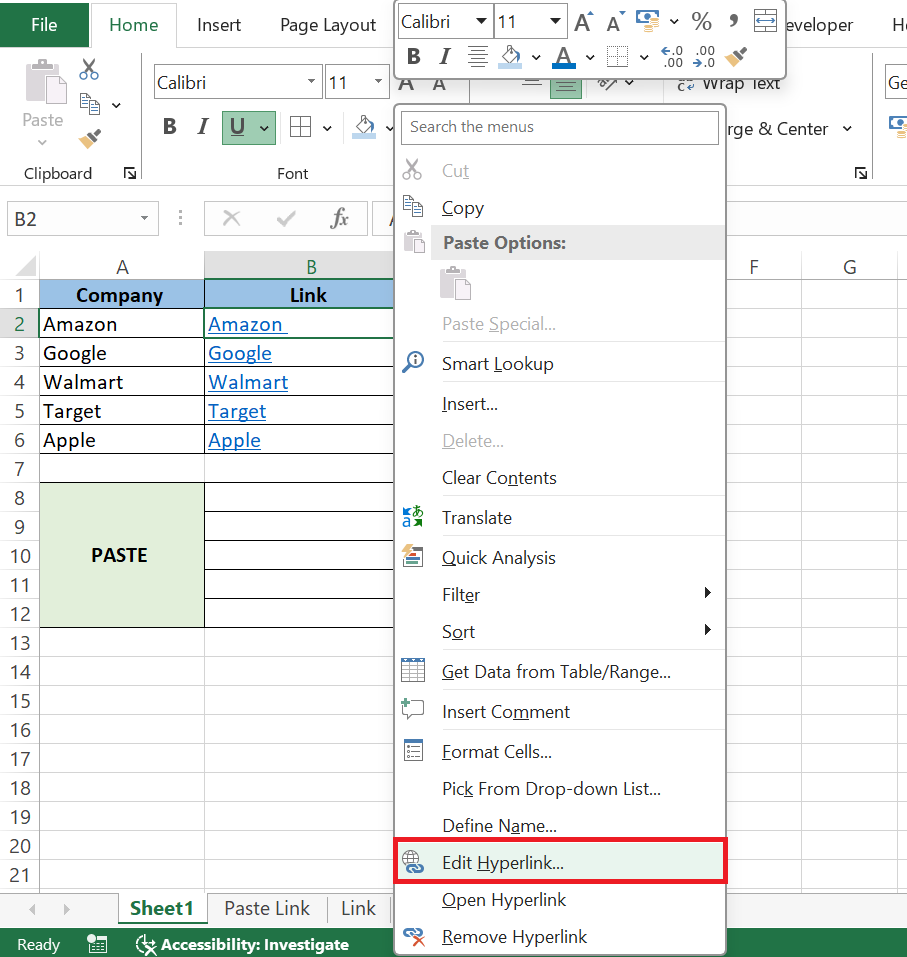This screenshot has width=907, height=957.
Task: Toggle Underline in the ribbon Font group
Action: point(237,127)
